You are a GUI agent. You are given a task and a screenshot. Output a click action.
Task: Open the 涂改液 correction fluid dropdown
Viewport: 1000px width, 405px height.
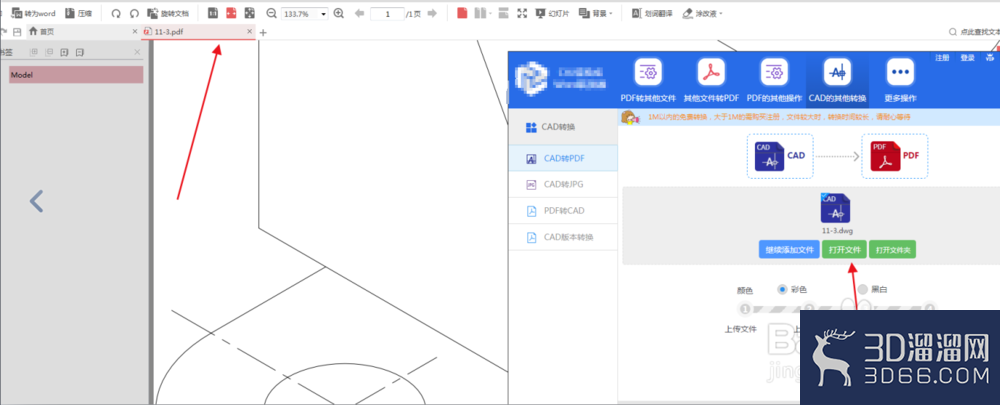click(x=702, y=13)
